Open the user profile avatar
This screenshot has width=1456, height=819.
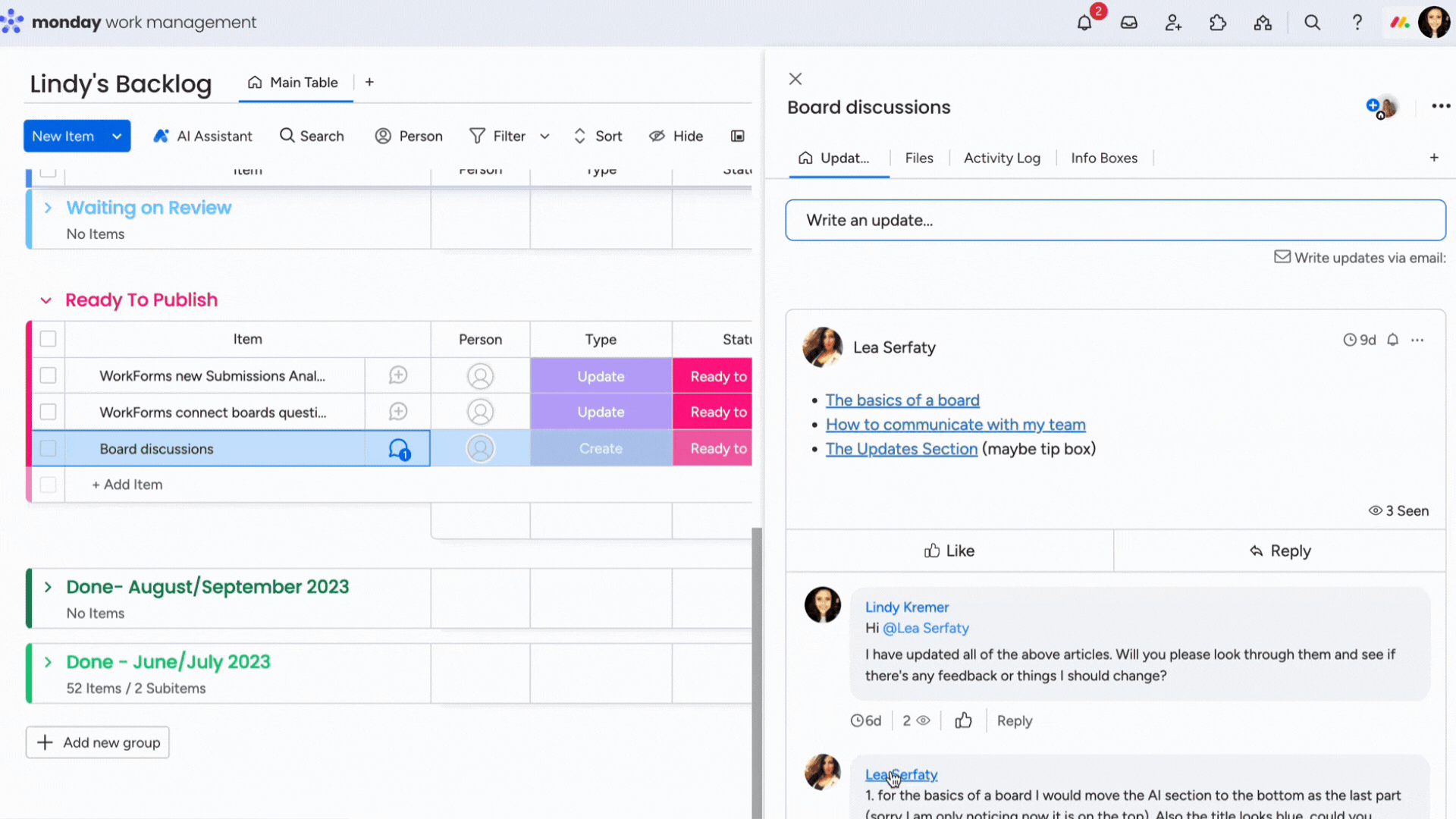(x=1434, y=23)
